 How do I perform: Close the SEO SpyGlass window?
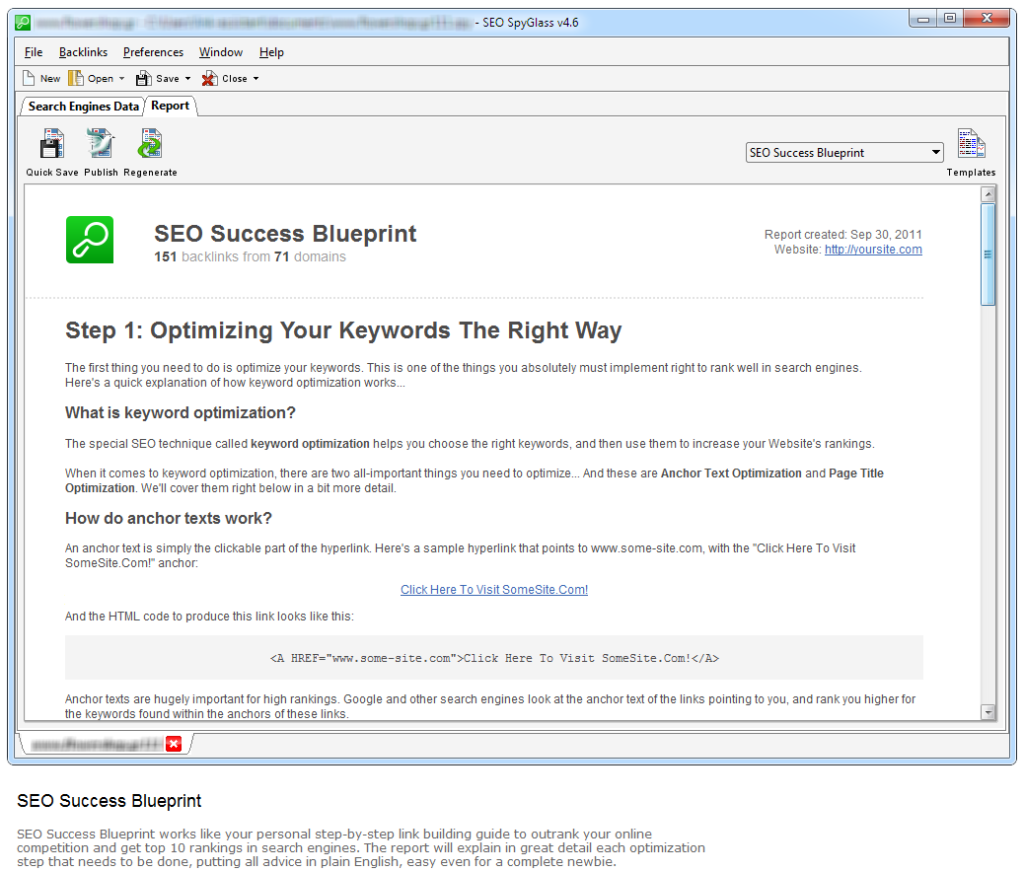[987, 19]
